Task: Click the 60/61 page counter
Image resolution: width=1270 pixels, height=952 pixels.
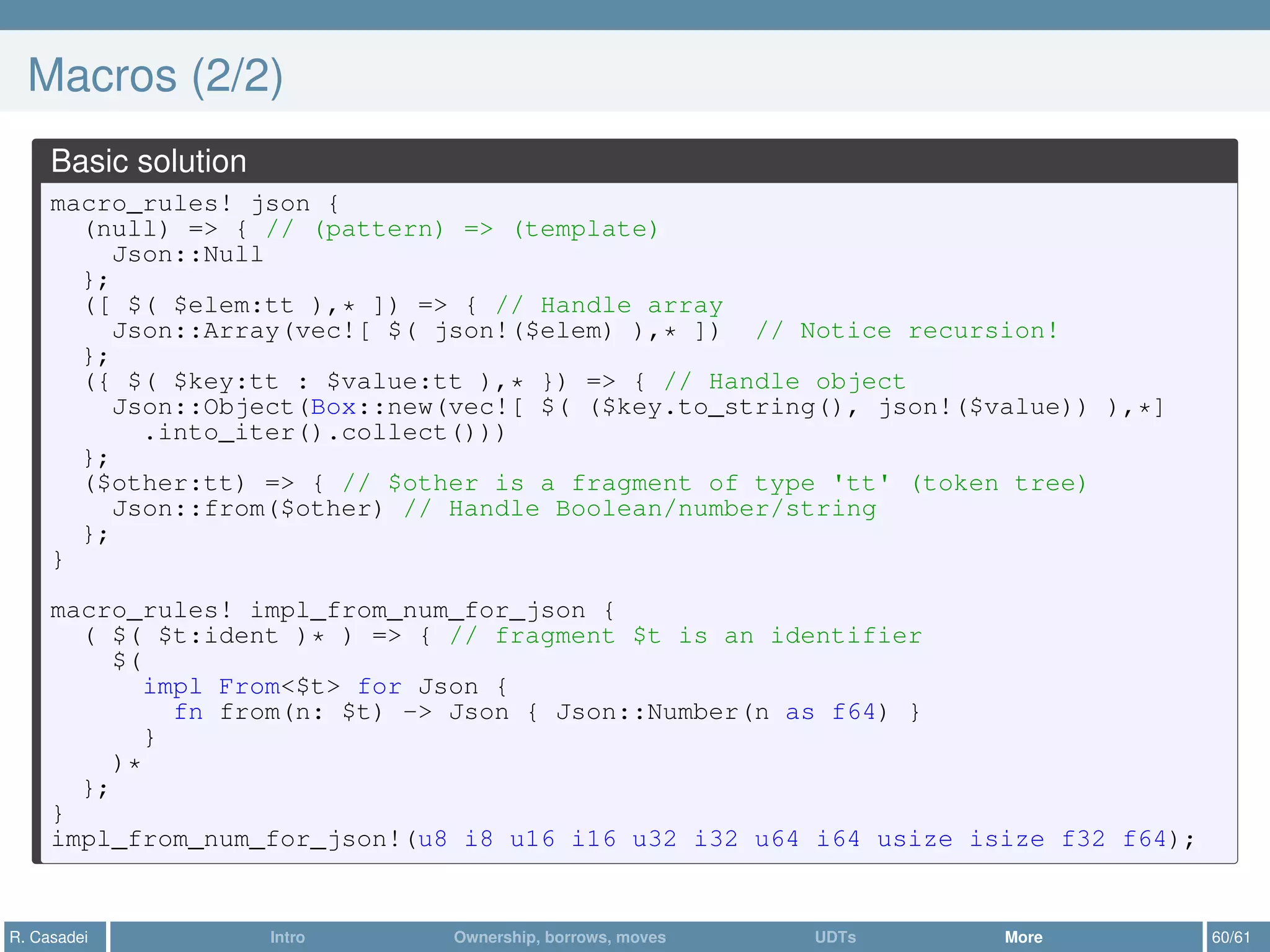Action: (x=1231, y=937)
